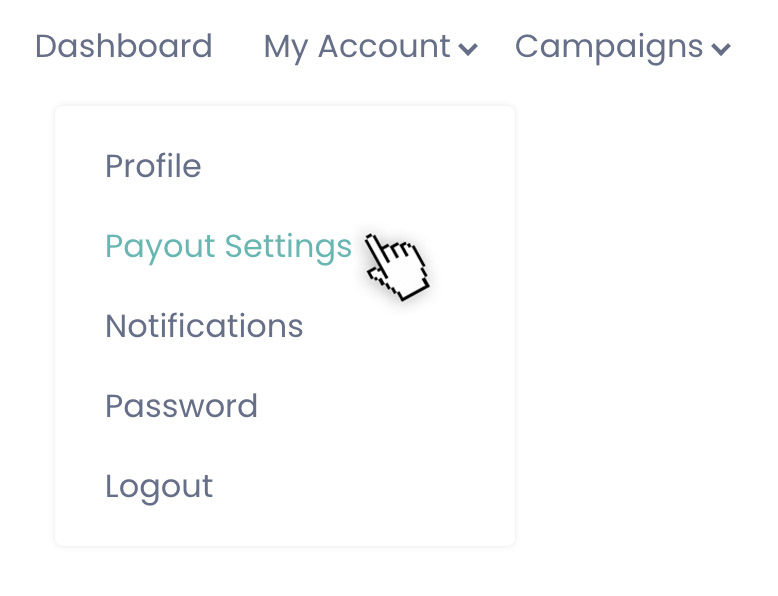778x596 pixels.
Task: Choose the Password menu entry
Action: 181,406
